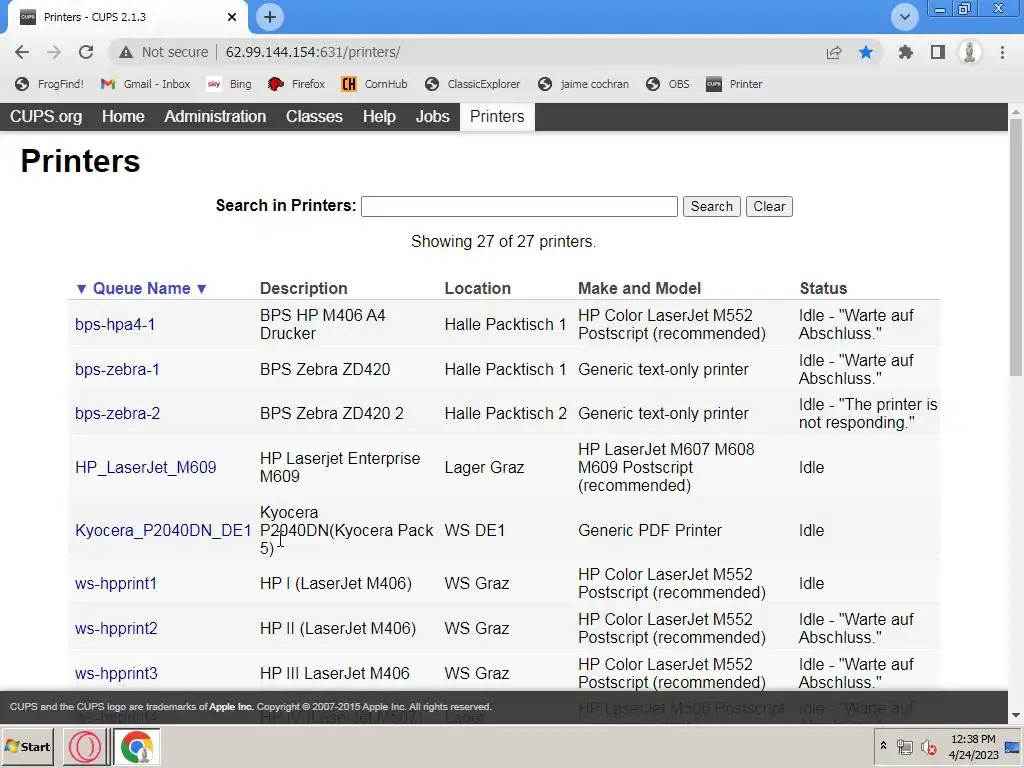Open the extensions puzzle icon
Viewport: 1024px width, 768px height.
905,52
